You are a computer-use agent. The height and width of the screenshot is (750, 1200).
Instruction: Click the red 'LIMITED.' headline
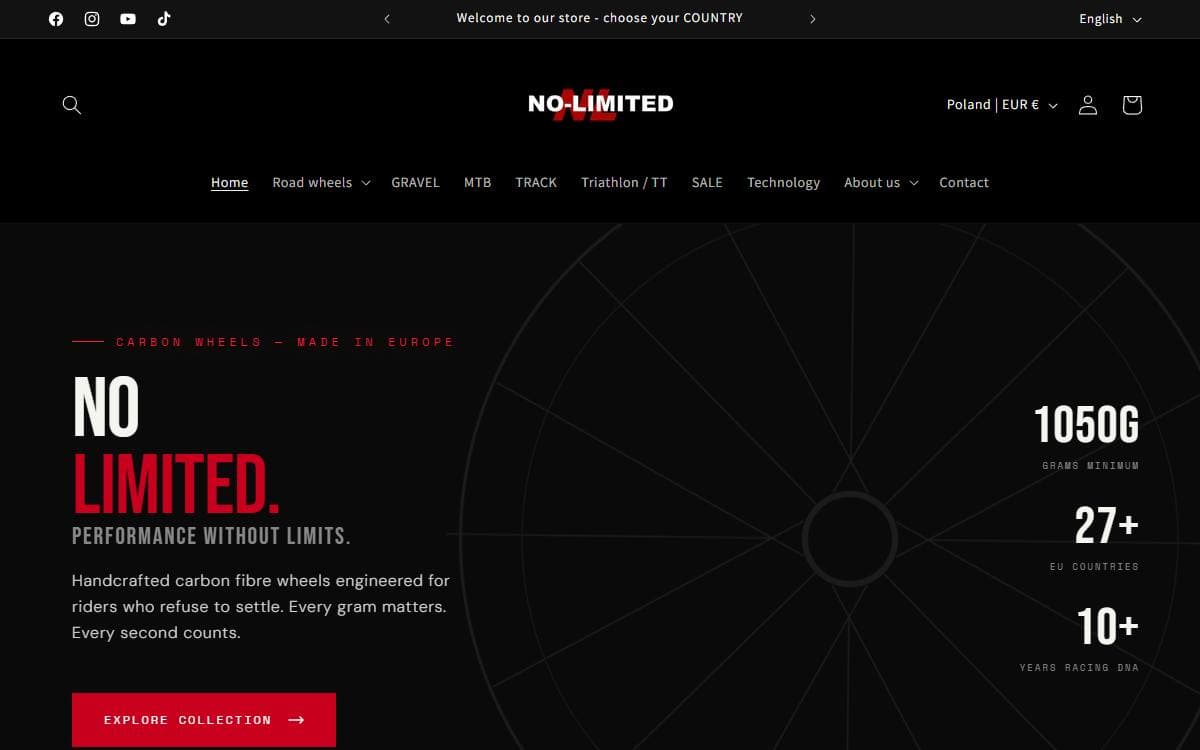pos(175,483)
